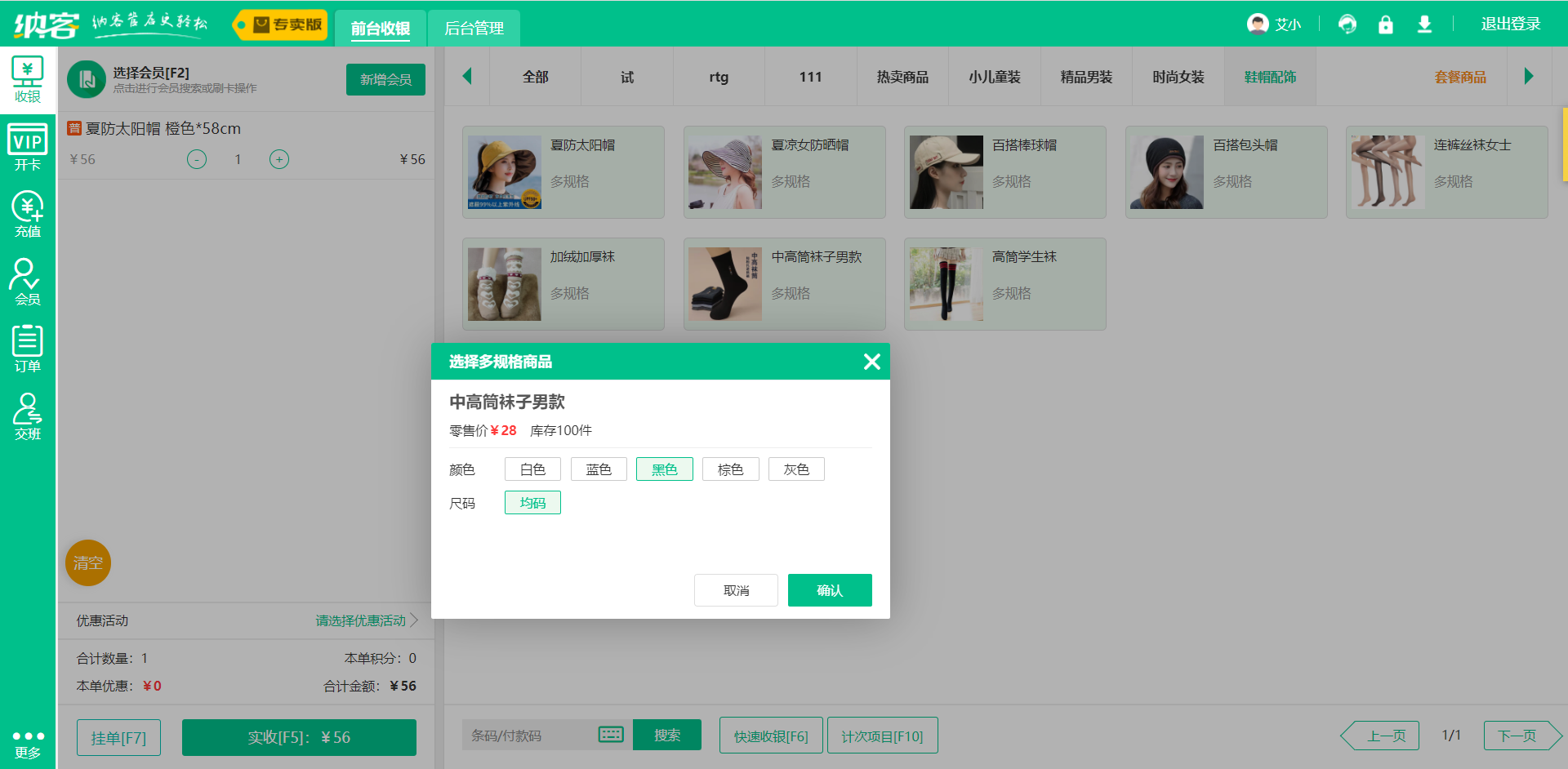View orders via the 订单 sidebar icon
This screenshot has height=769, width=1568.
[x=27, y=349]
